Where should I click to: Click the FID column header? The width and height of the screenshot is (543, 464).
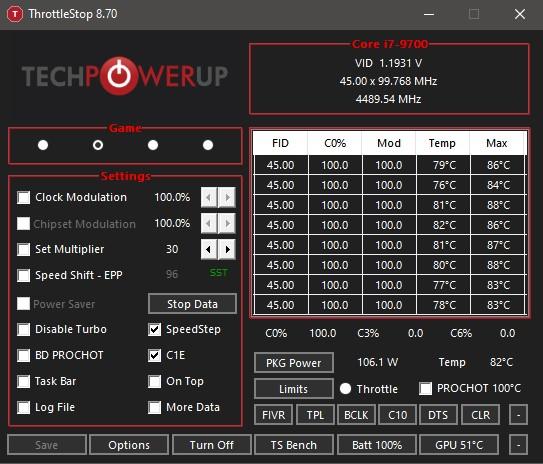280,143
